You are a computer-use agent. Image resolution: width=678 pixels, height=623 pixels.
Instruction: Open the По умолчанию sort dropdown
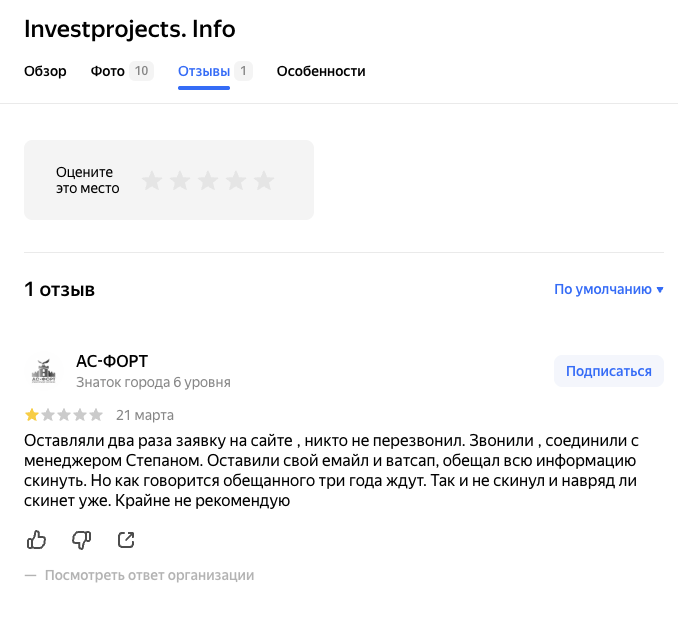tap(609, 290)
